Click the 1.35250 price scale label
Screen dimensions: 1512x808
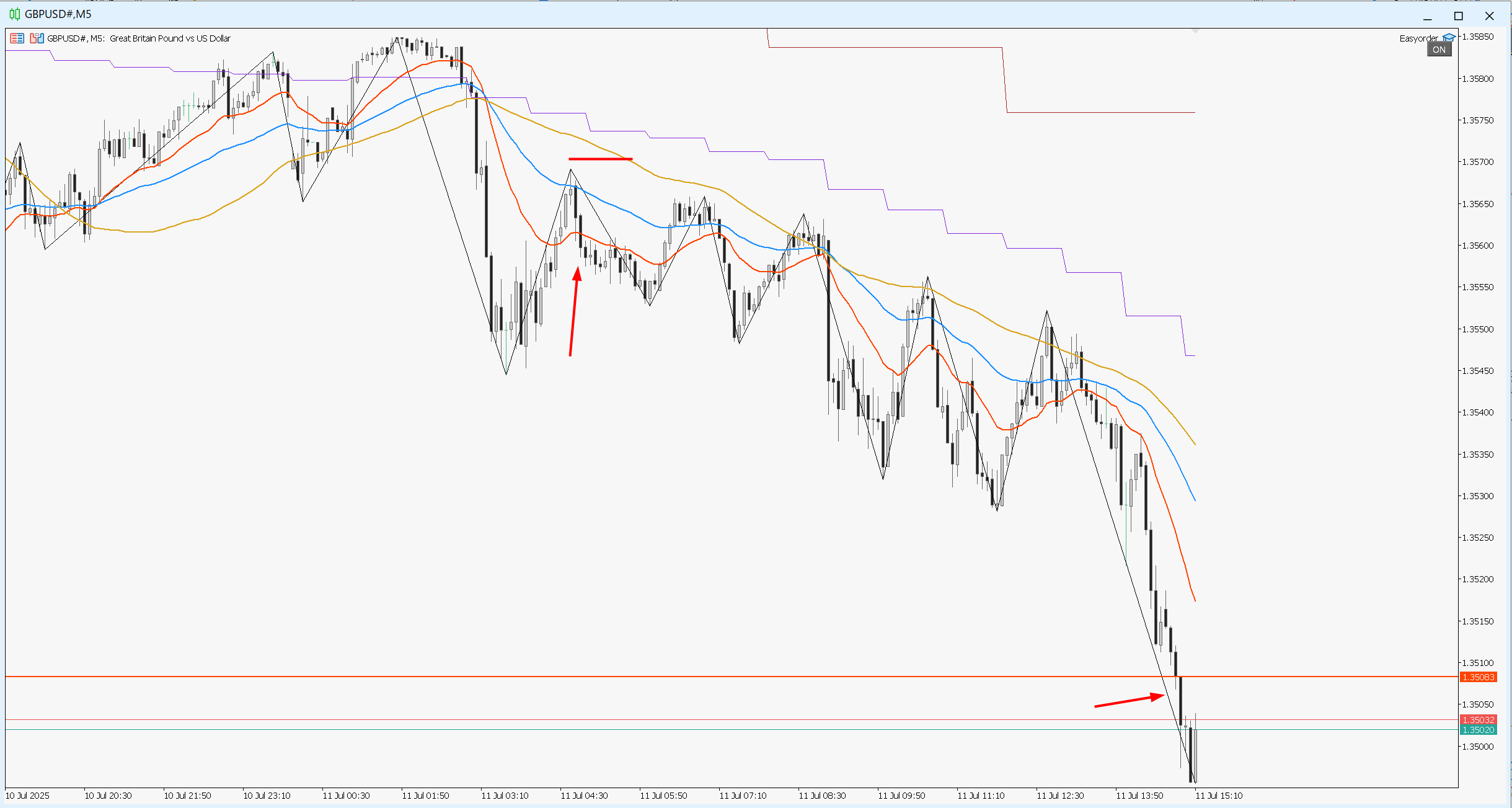pos(1478,538)
